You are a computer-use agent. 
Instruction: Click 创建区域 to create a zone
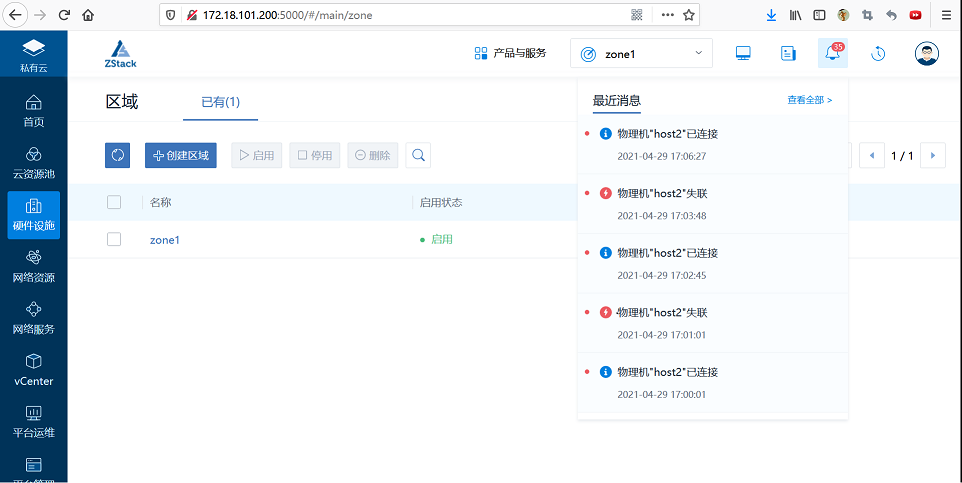181,155
